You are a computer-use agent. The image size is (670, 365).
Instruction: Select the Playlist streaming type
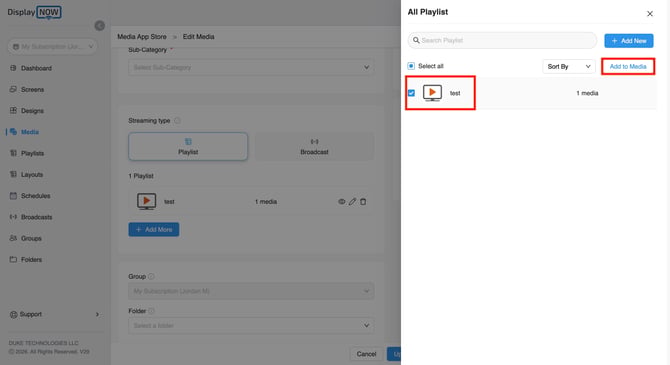pyautogui.click(x=188, y=147)
